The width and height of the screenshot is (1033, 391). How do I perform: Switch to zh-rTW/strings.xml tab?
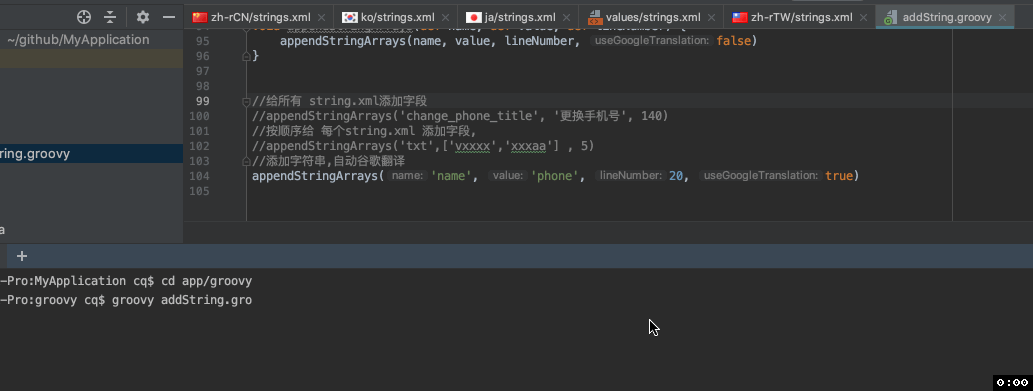(799, 17)
